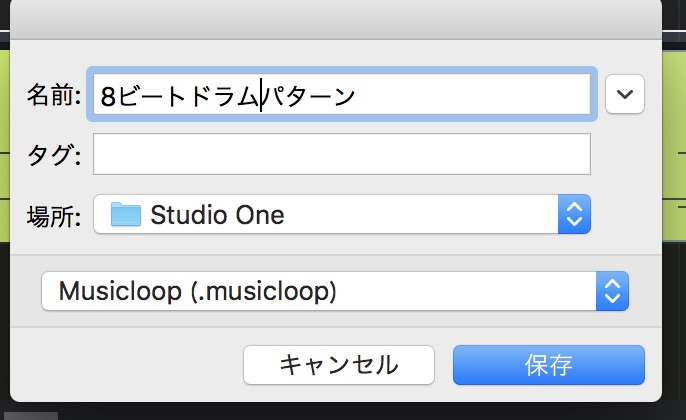Click the Studio One folder name text
Screen dimensions: 686x420
217,214
